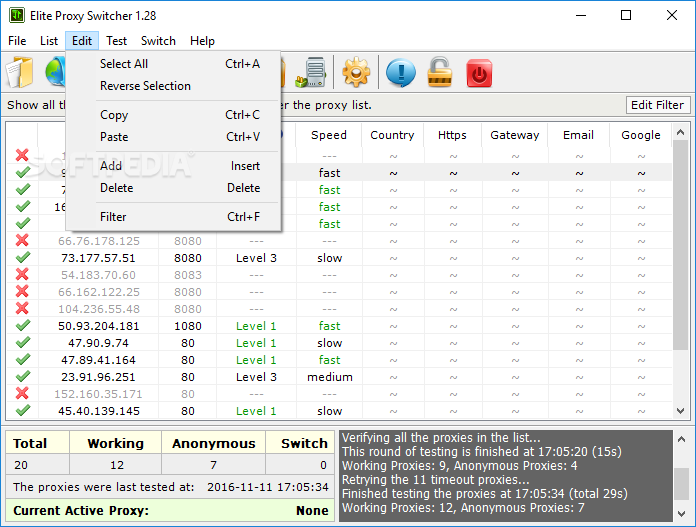Open the List menu
Image resolution: width=696 pixels, height=527 pixels.
[49, 41]
